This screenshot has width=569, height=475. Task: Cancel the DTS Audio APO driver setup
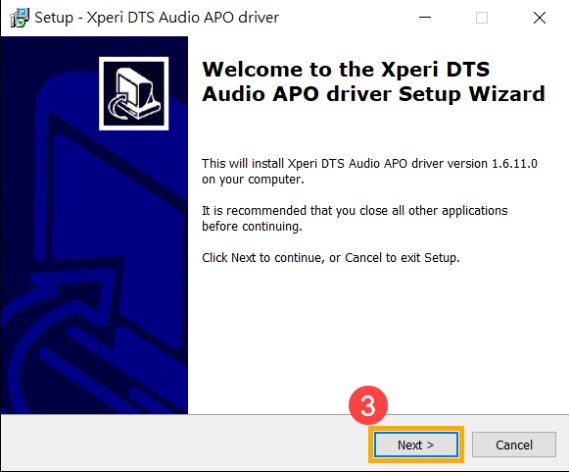click(x=514, y=445)
